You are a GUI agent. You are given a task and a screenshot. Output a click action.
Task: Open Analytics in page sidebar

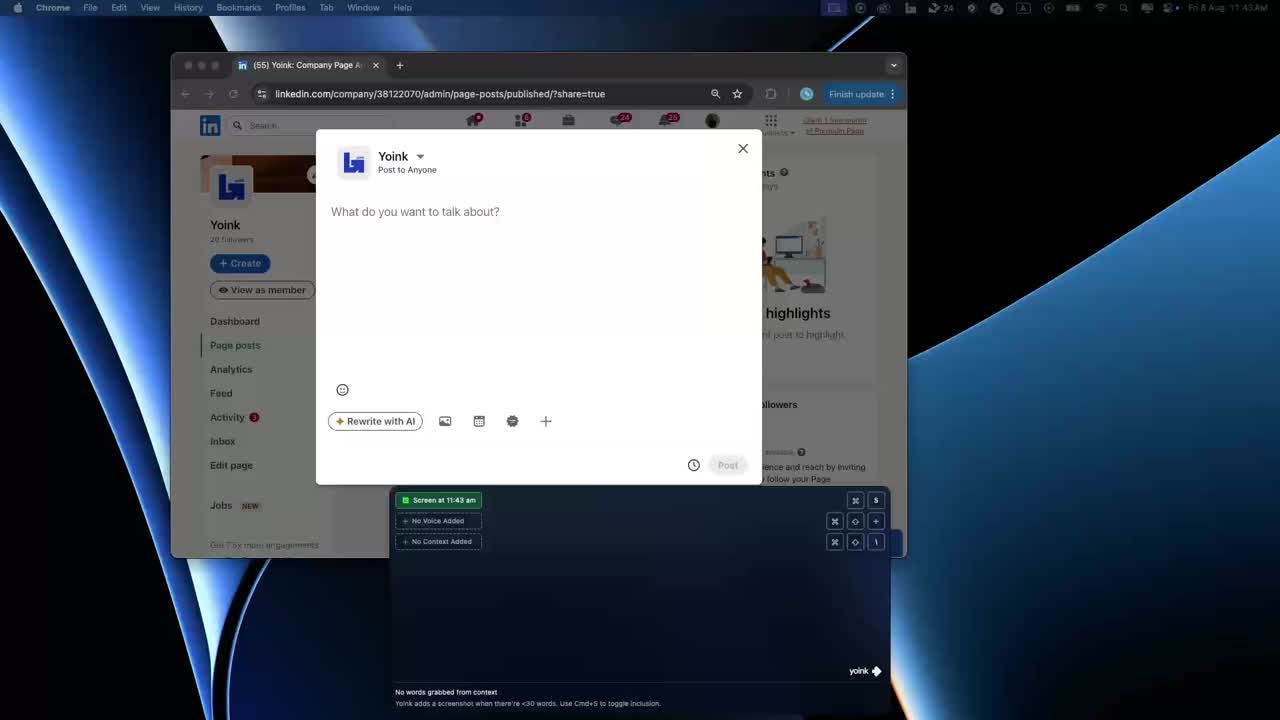pyautogui.click(x=231, y=369)
